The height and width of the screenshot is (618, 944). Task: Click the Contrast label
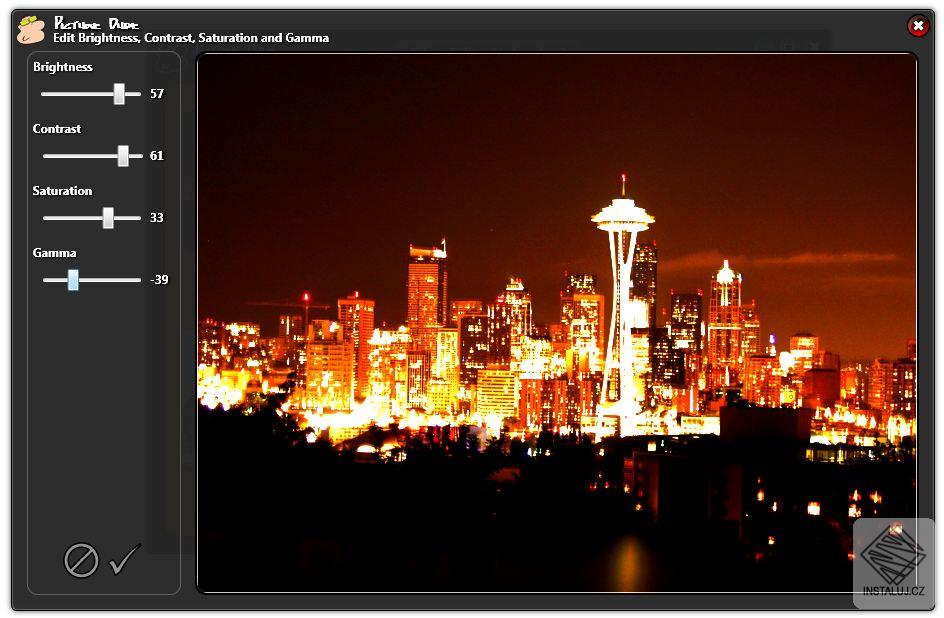pos(57,129)
